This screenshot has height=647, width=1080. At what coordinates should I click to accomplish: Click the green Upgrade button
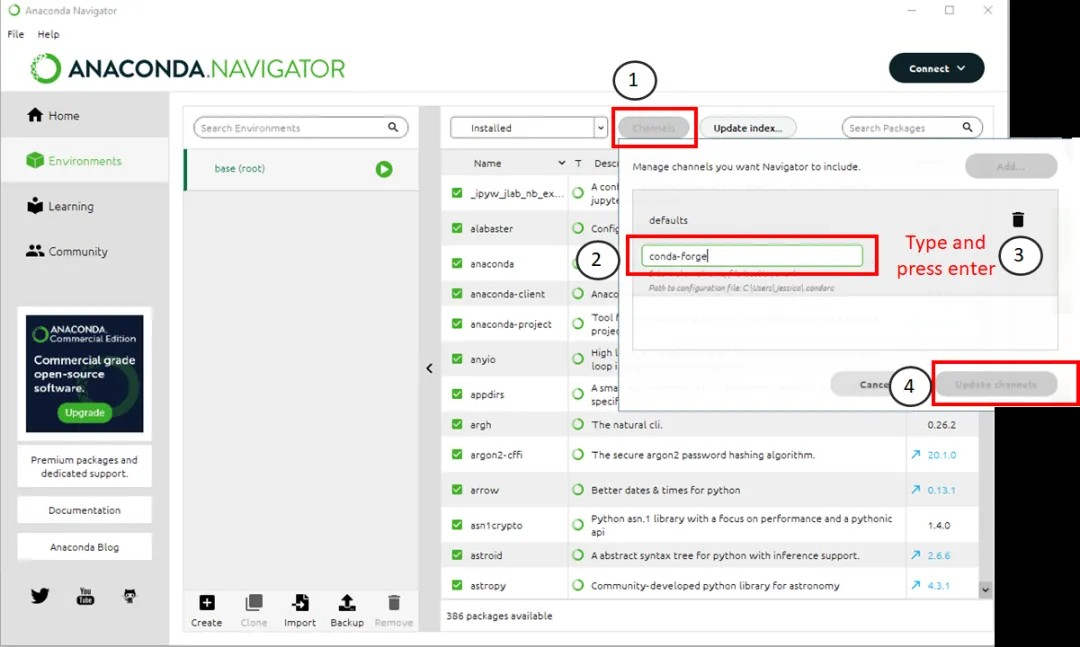pyautogui.click(x=85, y=412)
